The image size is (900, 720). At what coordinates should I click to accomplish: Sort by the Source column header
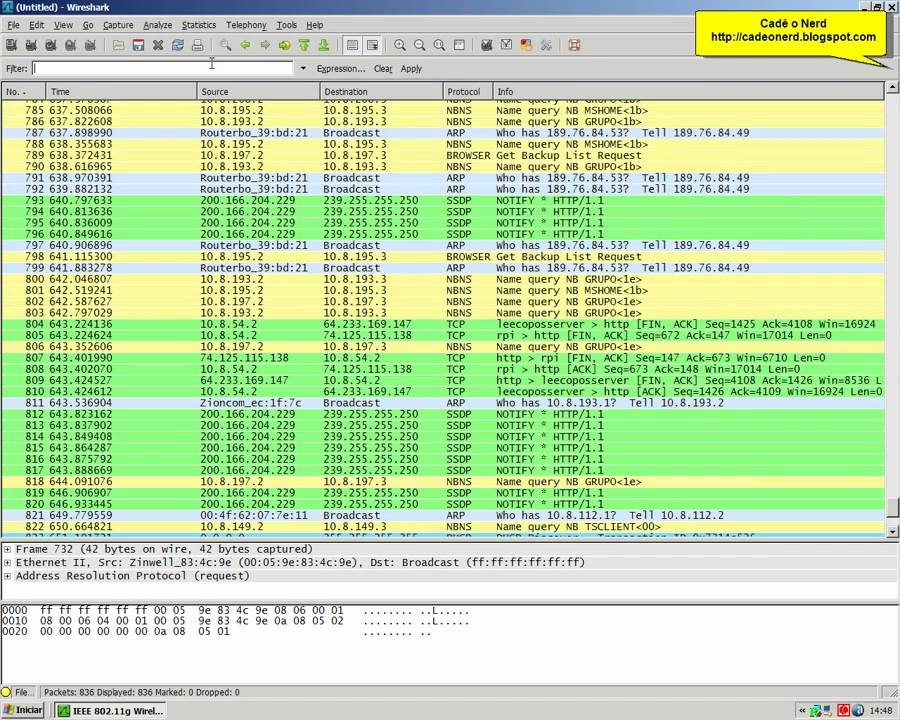point(258,91)
